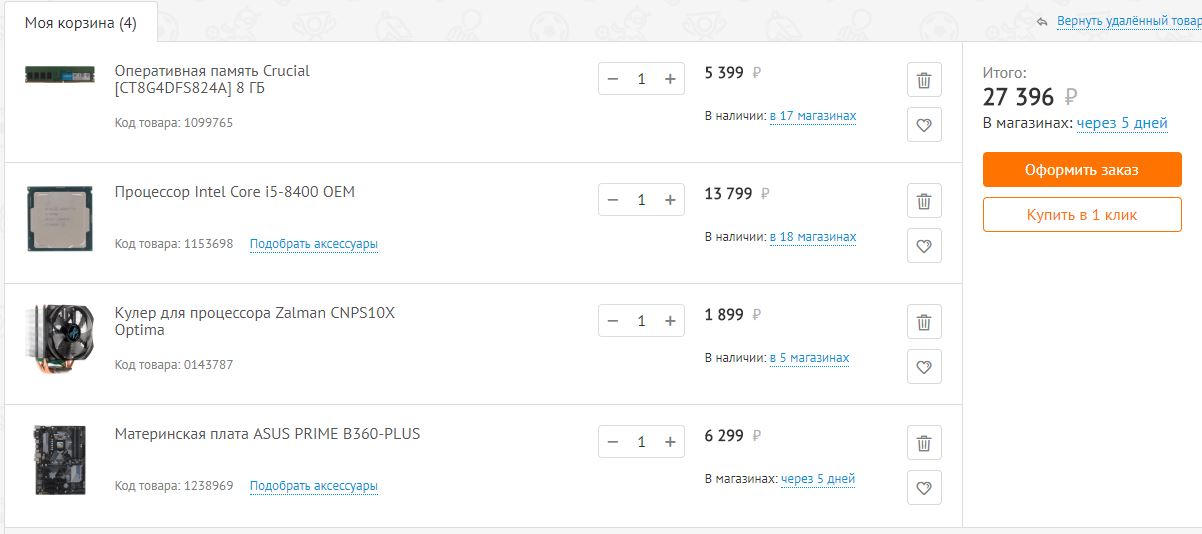Edit the quantity field for Crucial RAM
Image resolution: width=1202 pixels, height=534 pixels.
(641, 79)
